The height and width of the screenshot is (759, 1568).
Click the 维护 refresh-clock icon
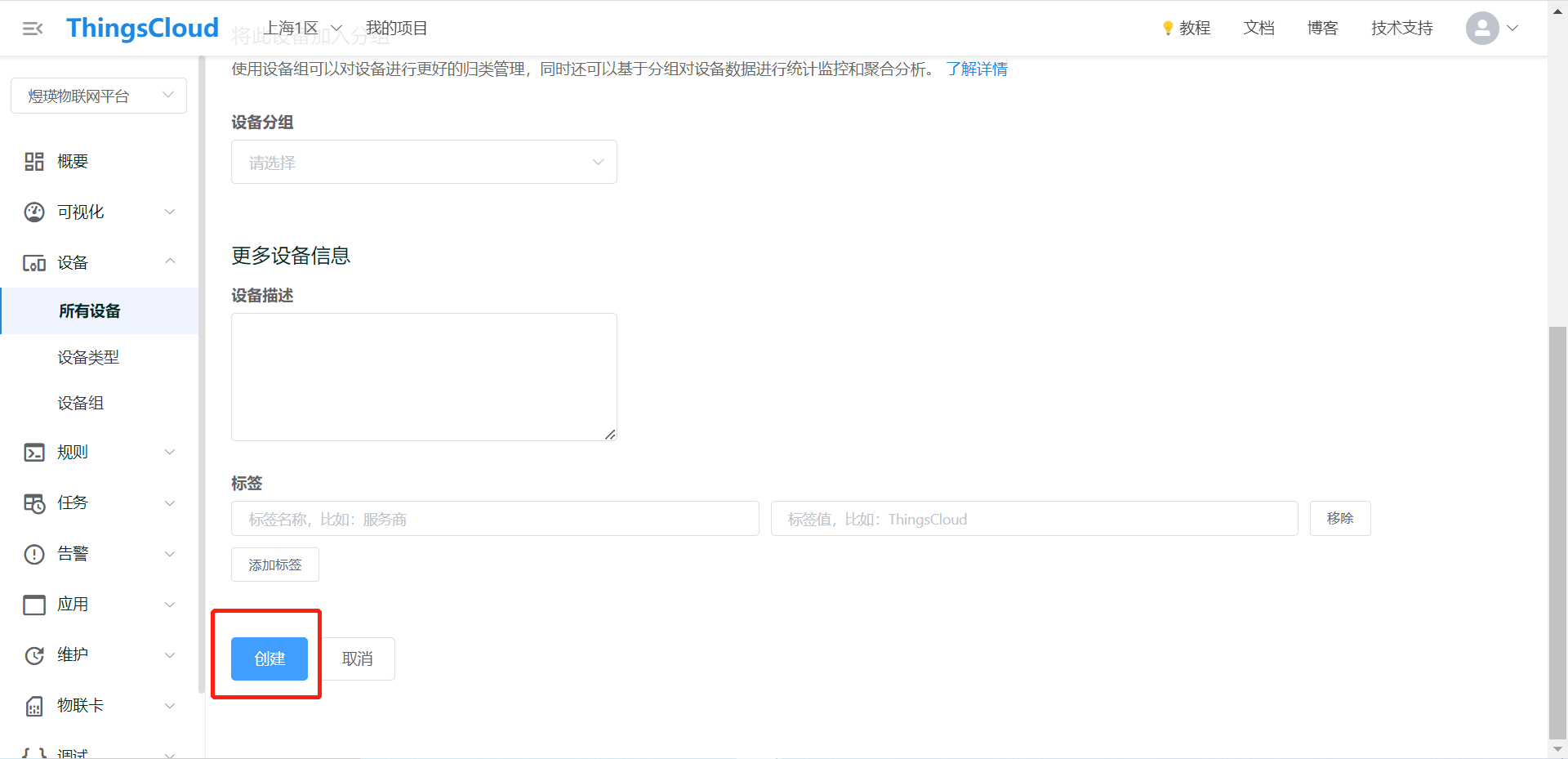(x=34, y=655)
